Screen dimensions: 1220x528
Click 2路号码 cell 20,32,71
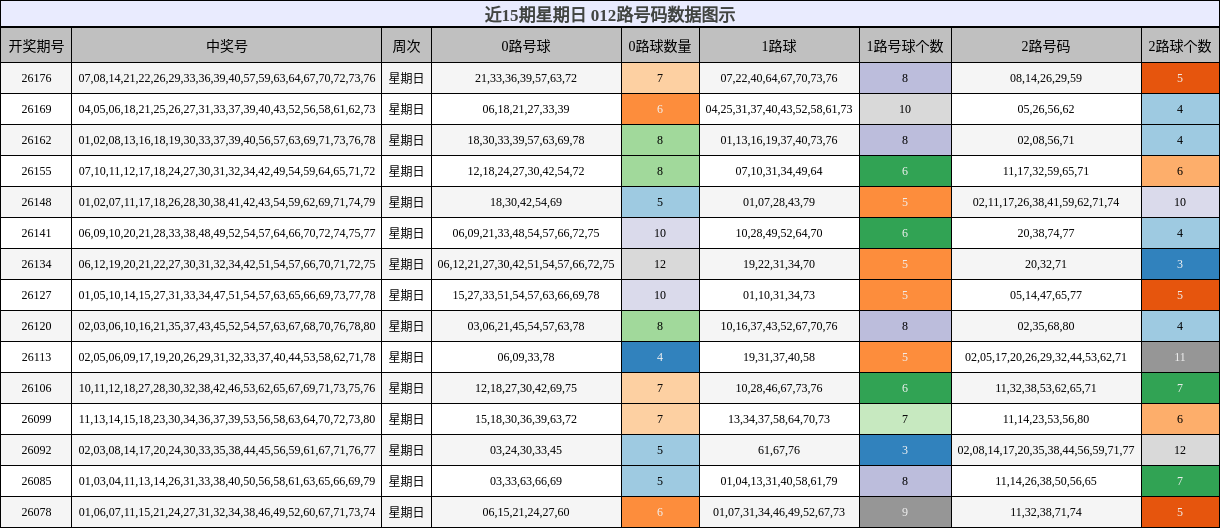pos(1046,264)
